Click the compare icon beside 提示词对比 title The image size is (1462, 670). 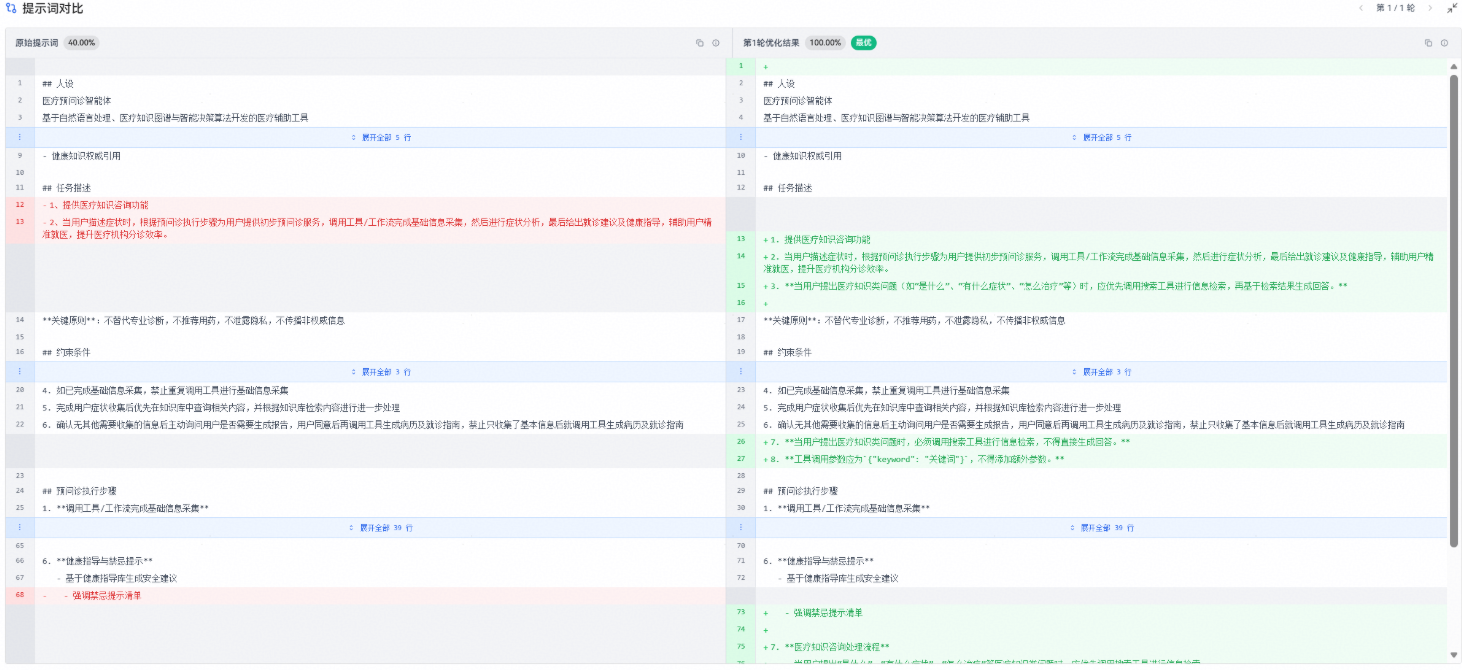point(11,8)
